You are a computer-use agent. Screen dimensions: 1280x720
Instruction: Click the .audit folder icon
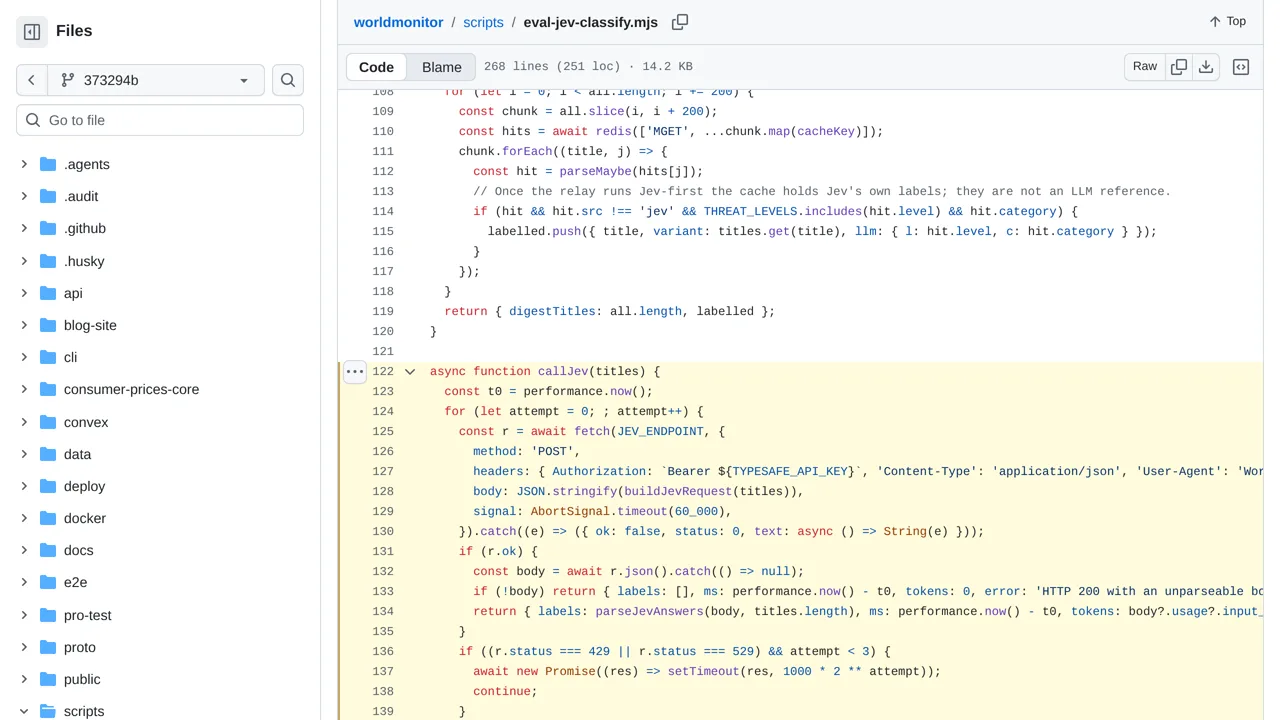(48, 196)
